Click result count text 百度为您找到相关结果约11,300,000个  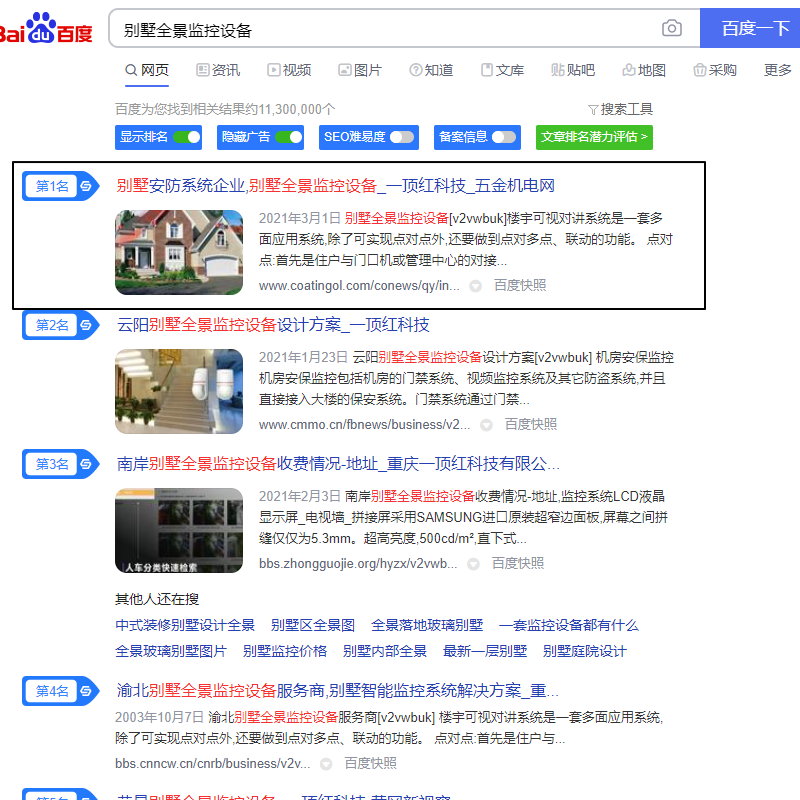point(225,109)
